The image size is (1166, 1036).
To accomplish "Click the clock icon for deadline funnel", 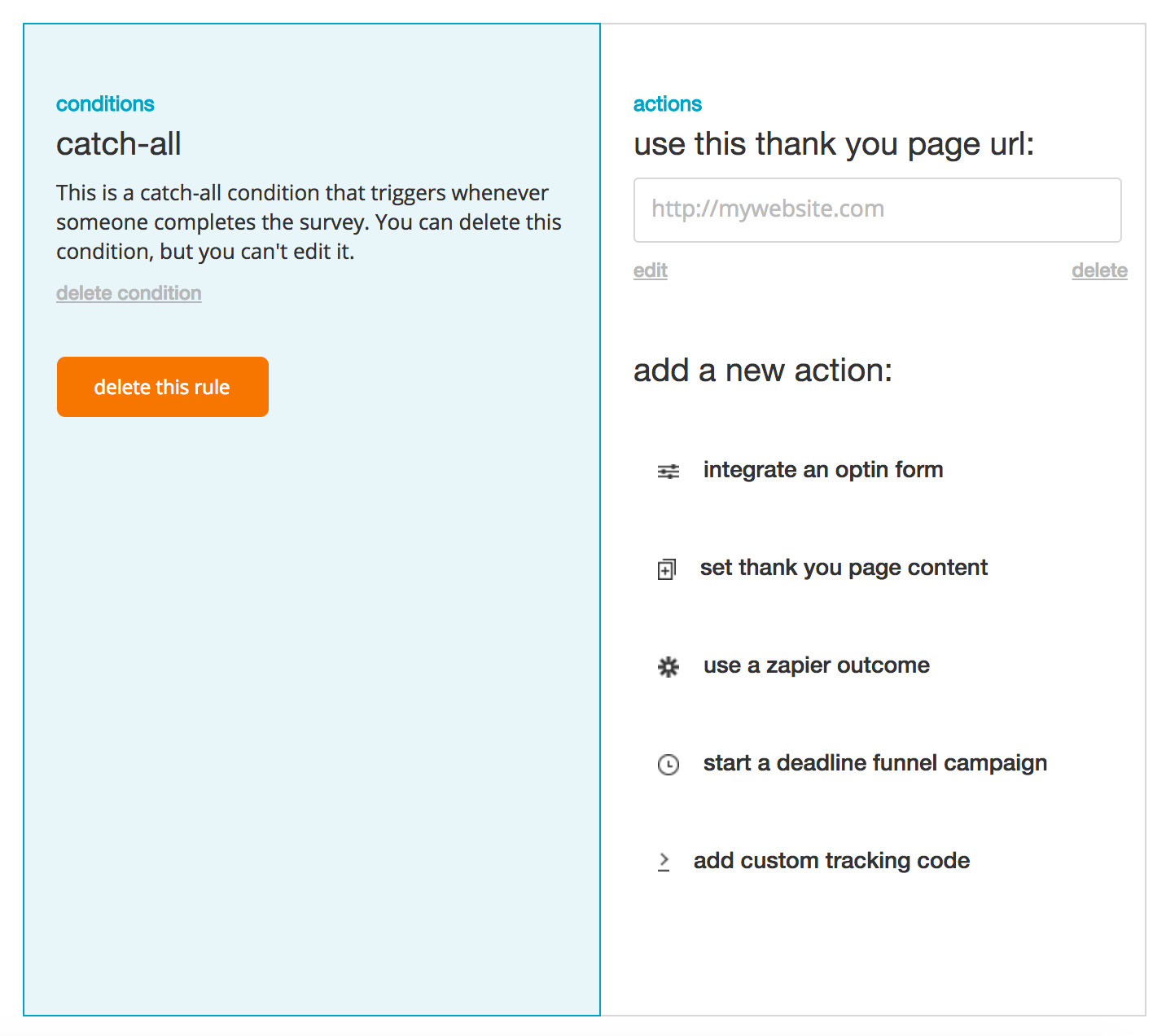I will (x=668, y=765).
